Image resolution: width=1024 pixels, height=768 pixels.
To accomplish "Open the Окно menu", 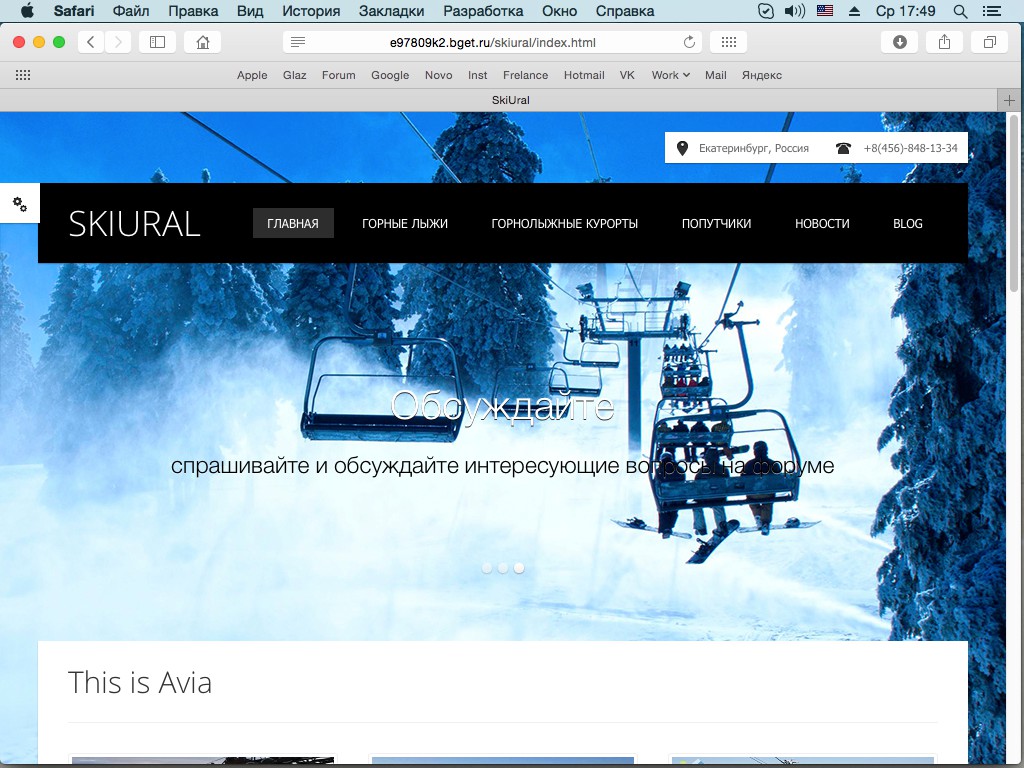I will pyautogui.click(x=560, y=11).
